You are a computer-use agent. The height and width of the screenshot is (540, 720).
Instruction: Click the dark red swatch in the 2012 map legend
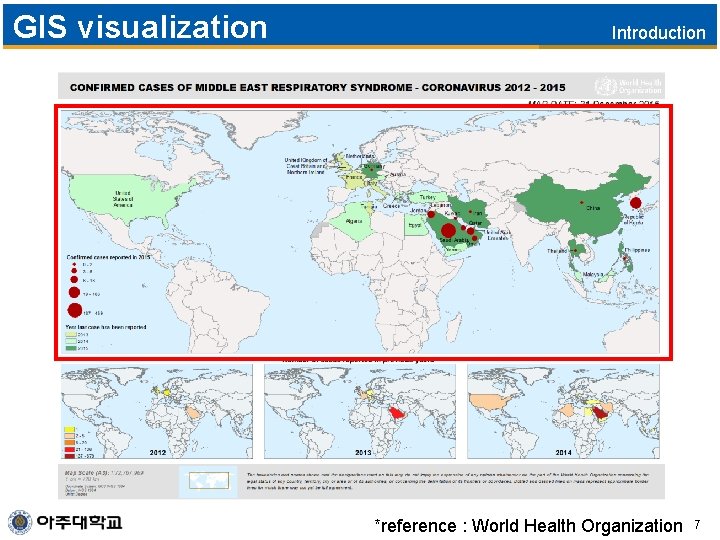click(69, 456)
